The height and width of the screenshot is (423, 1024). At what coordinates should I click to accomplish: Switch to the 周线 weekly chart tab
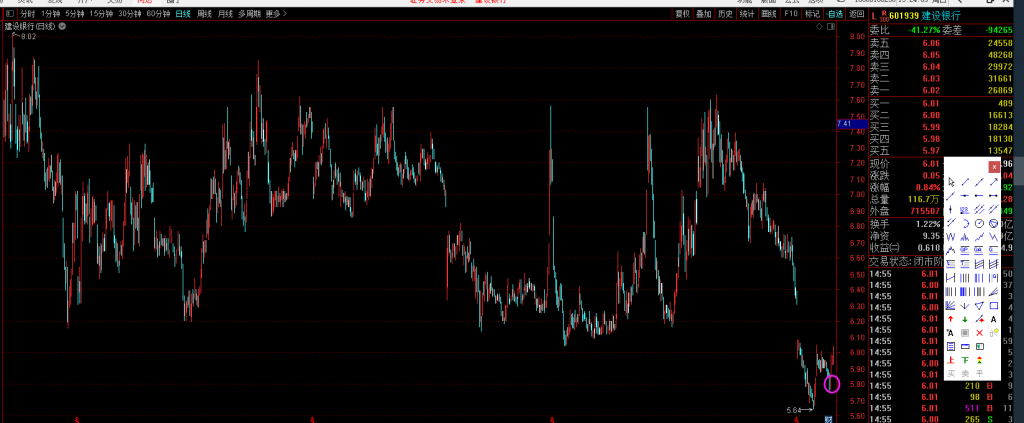[205, 15]
